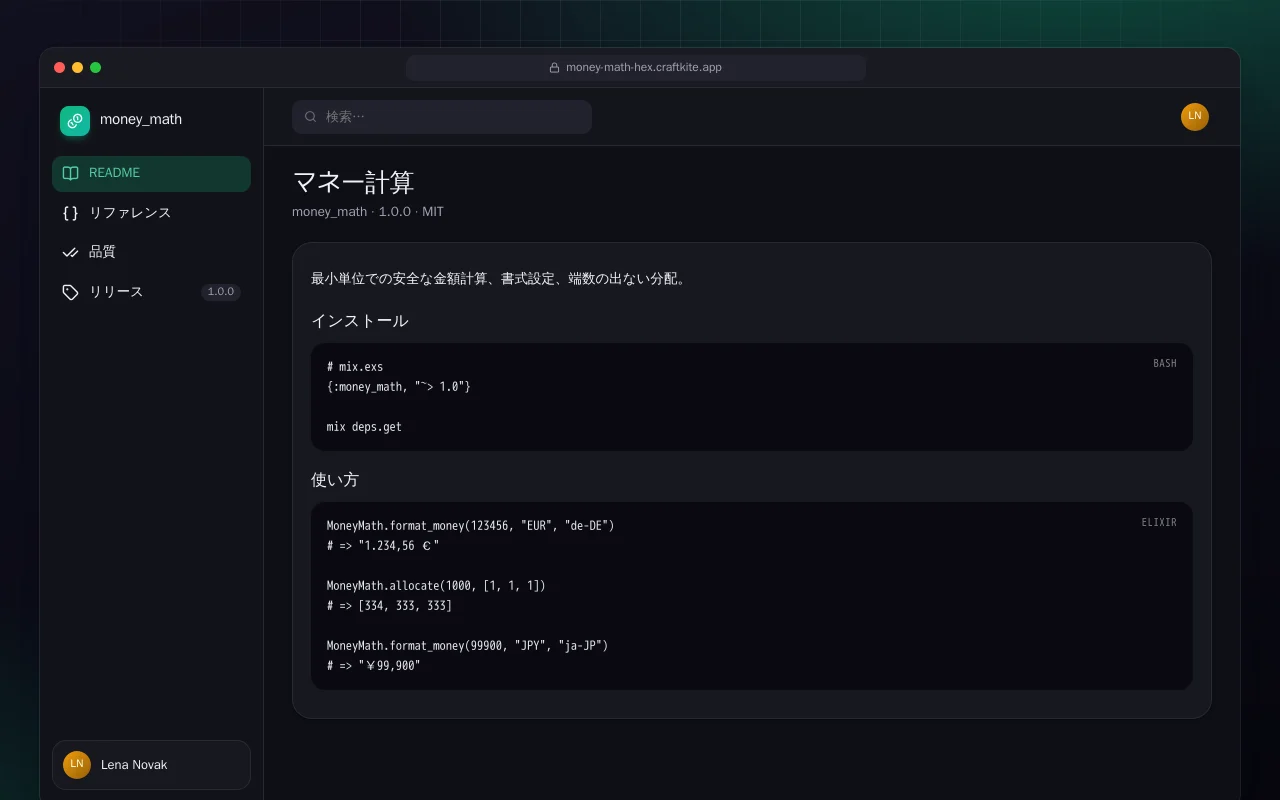The image size is (1280, 800).
Task: Click the money-math-hex.craftkite.app address bar
Action: click(x=636, y=68)
